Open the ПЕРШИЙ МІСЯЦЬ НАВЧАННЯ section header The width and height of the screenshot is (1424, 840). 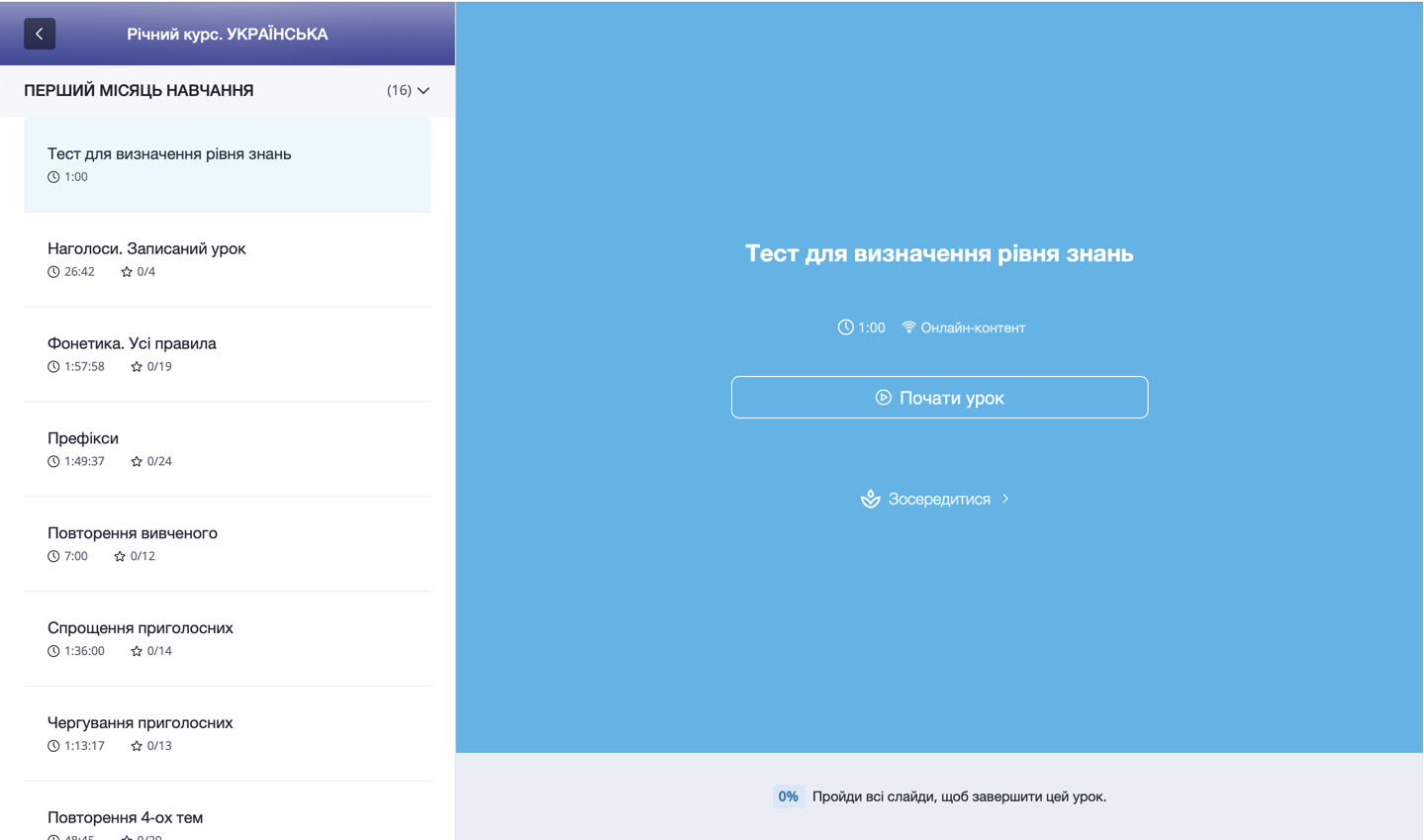click(x=228, y=90)
